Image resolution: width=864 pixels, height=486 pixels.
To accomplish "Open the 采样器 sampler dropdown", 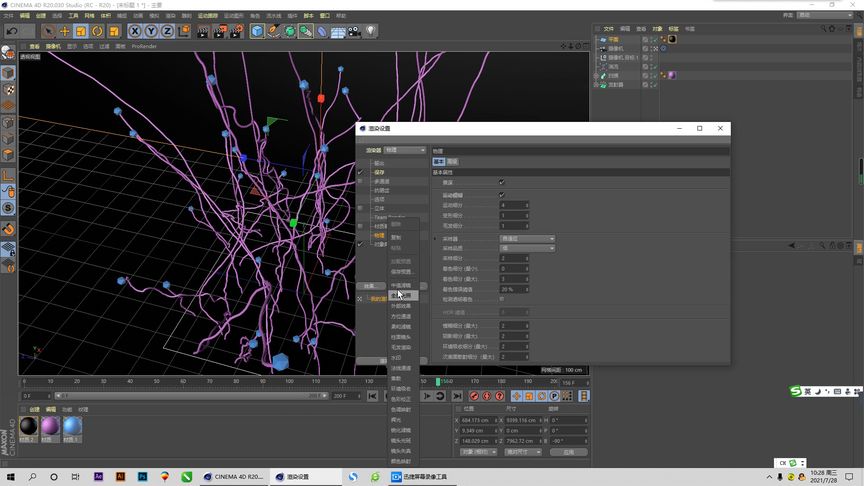I will pyautogui.click(x=527, y=239).
